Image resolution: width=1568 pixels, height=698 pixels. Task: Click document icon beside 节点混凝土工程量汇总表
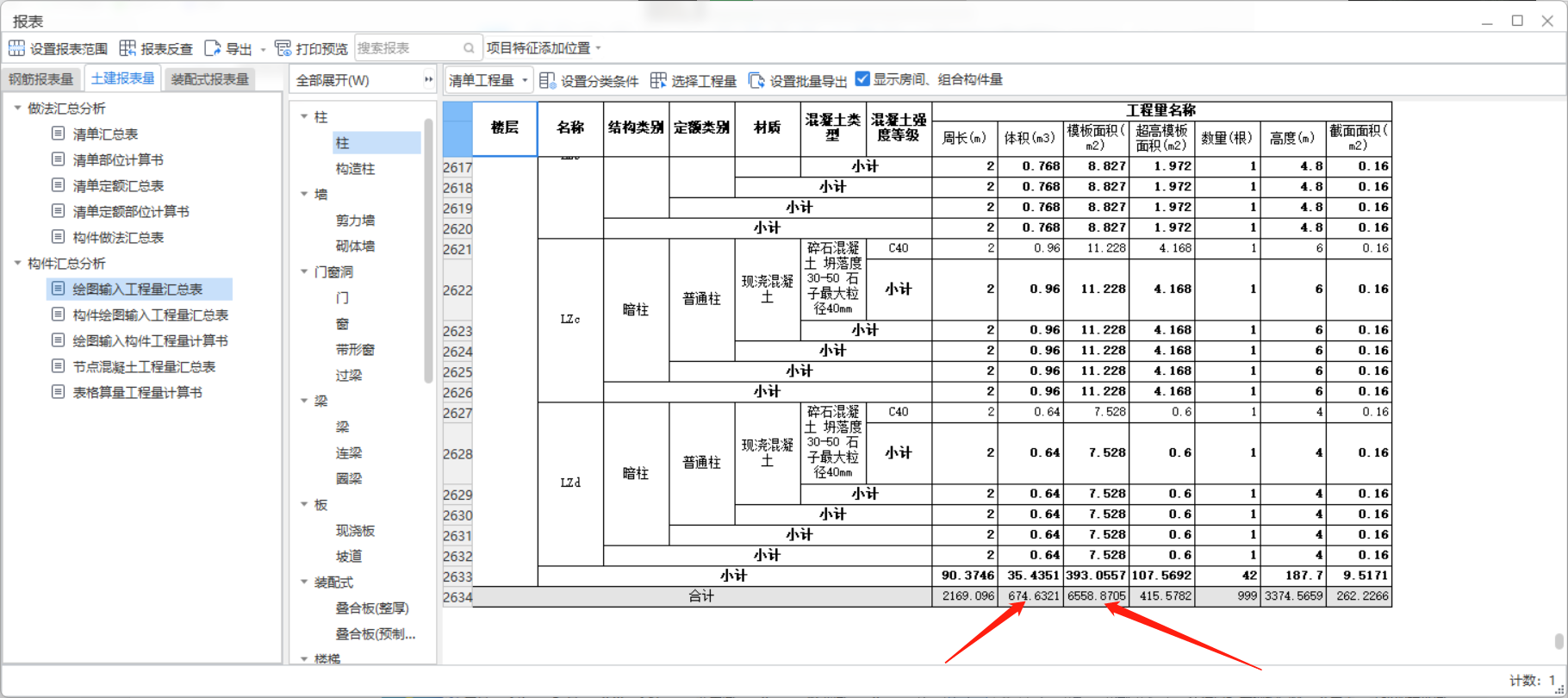pyautogui.click(x=58, y=366)
